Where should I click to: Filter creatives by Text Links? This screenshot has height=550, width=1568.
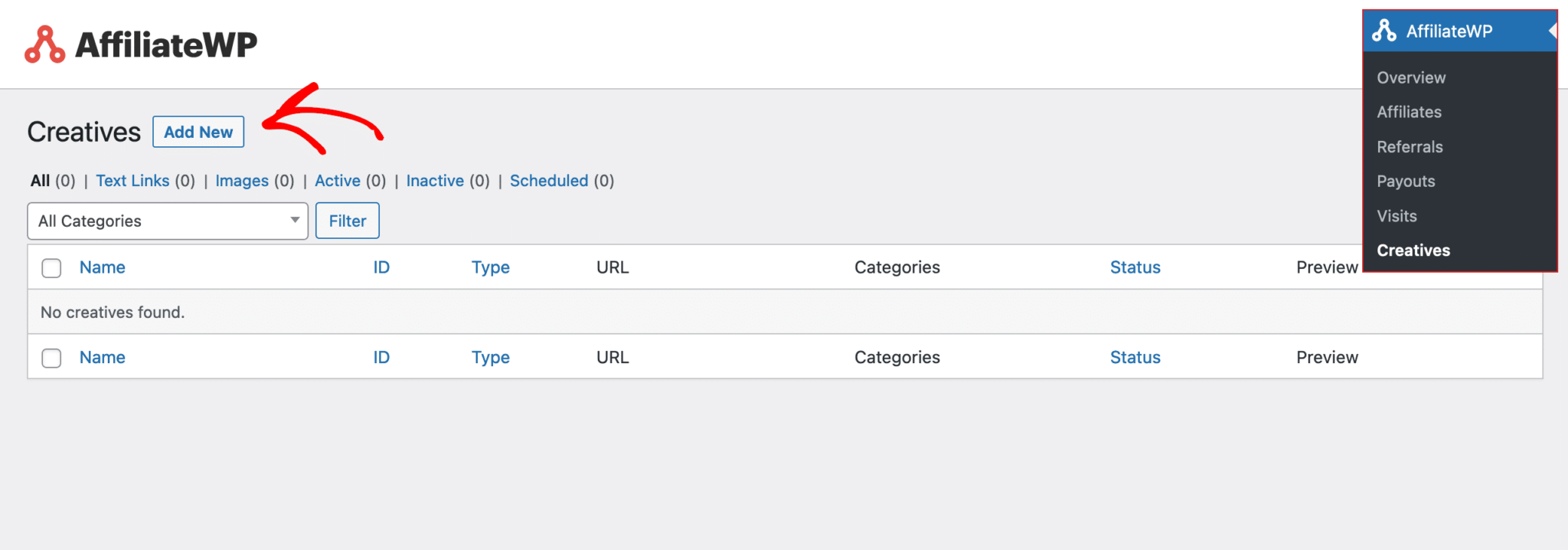click(x=132, y=181)
